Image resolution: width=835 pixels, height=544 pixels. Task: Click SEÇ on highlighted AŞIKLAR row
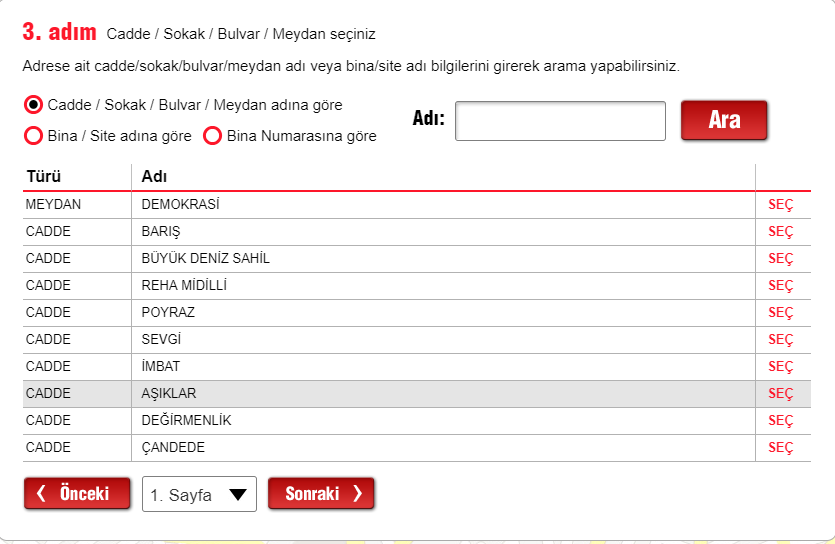coord(780,394)
